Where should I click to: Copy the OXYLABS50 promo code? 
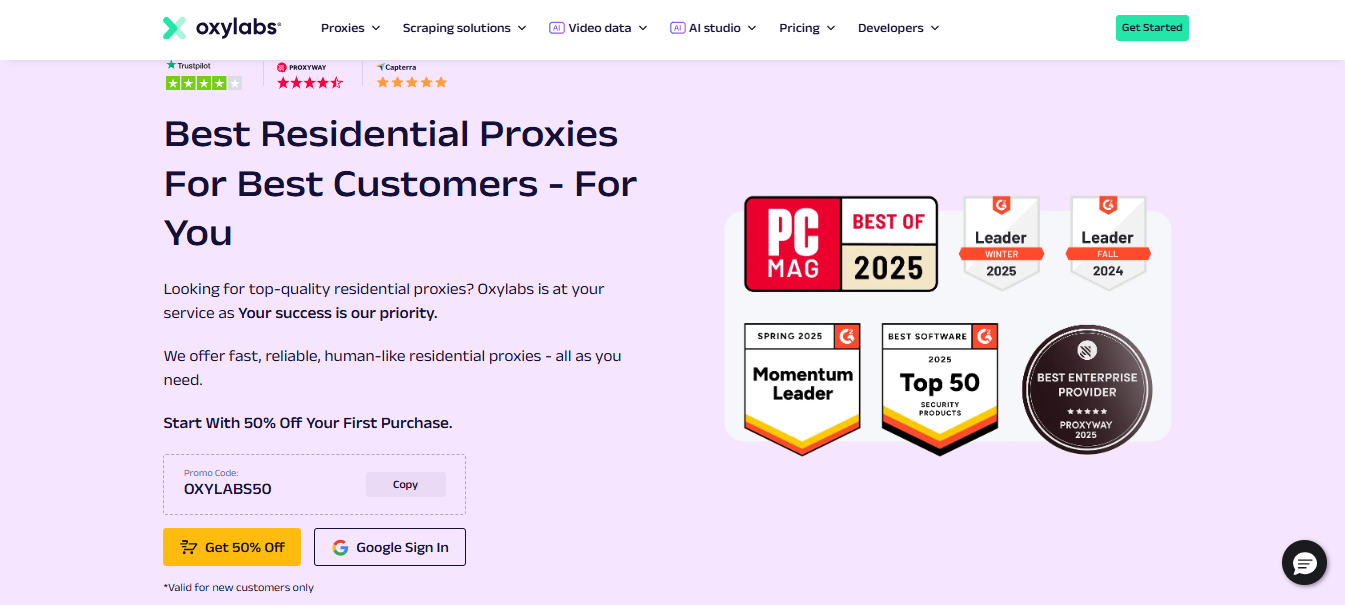click(x=405, y=484)
